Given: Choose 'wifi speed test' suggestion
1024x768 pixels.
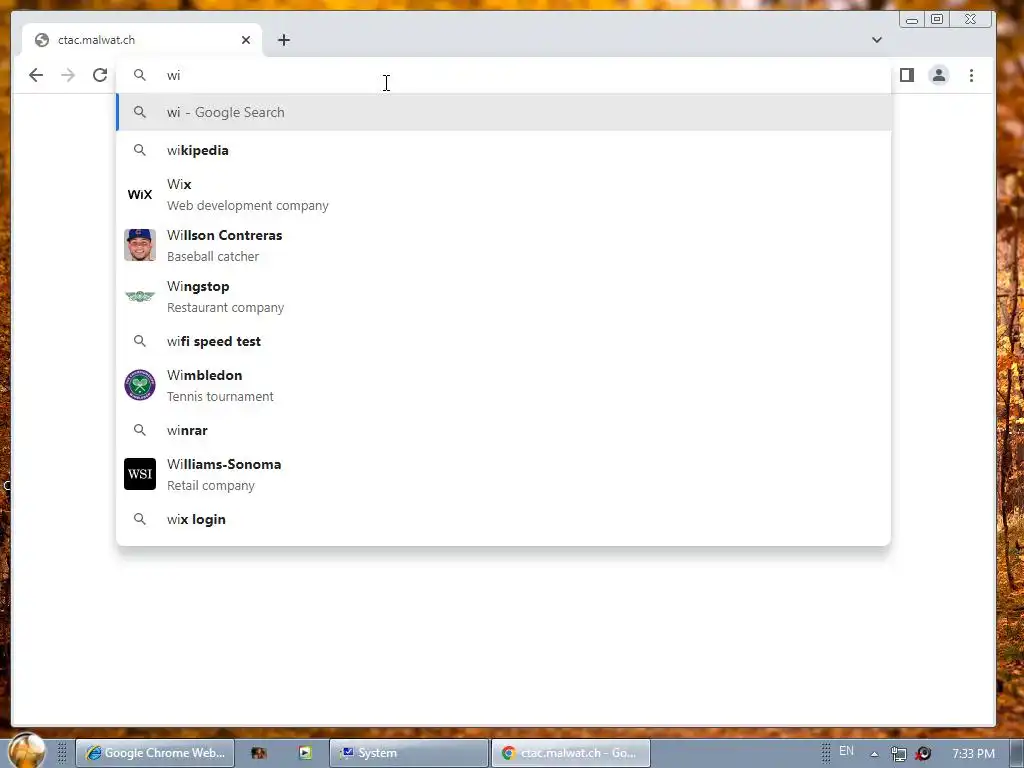Looking at the screenshot, I should [x=504, y=341].
